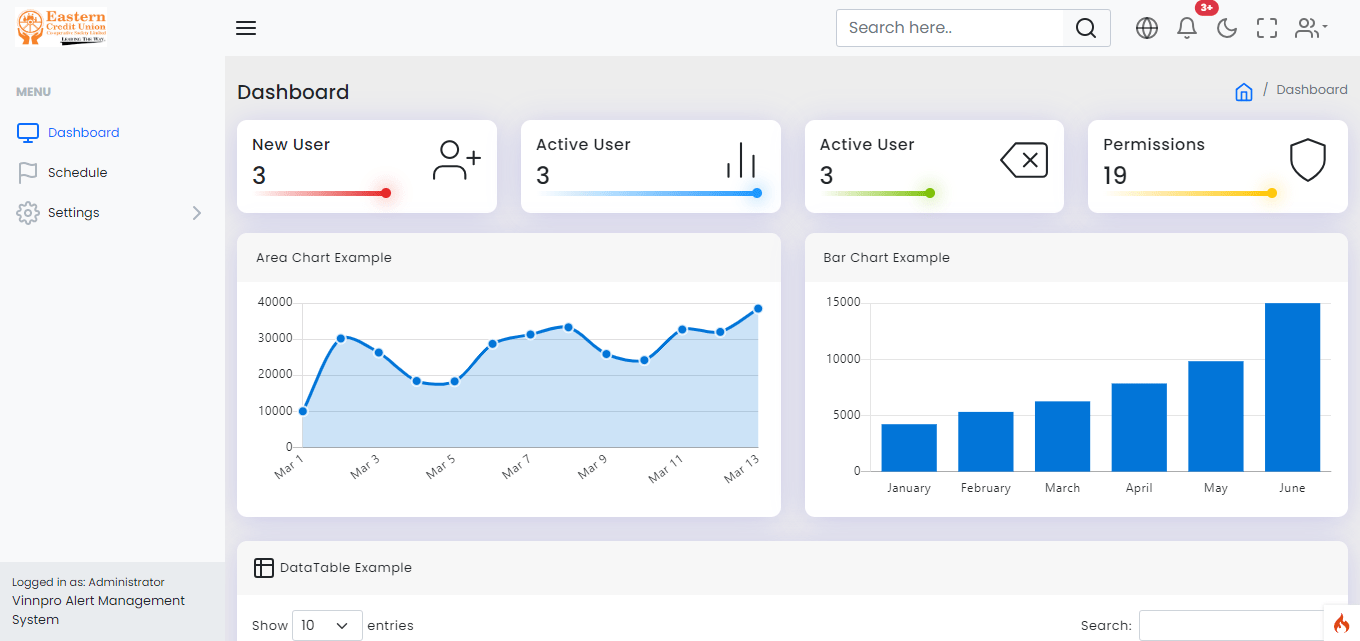The width and height of the screenshot is (1360, 641).
Task: Open Schedule from the sidebar
Action: click(77, 172)
